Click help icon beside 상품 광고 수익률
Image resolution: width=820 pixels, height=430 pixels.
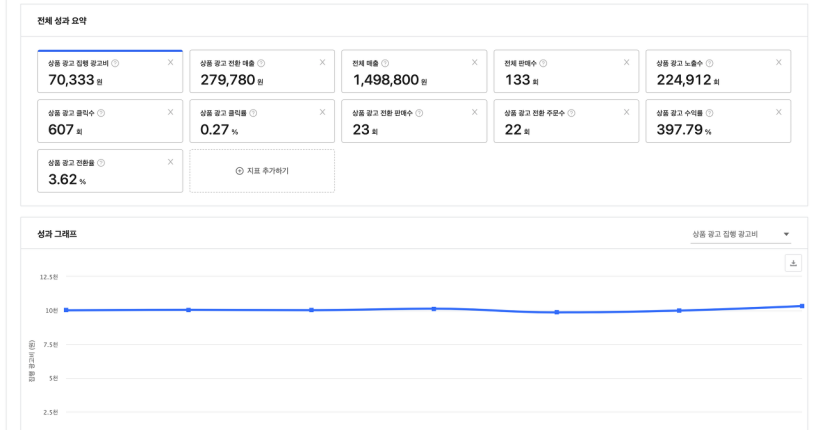pos(710,113)
